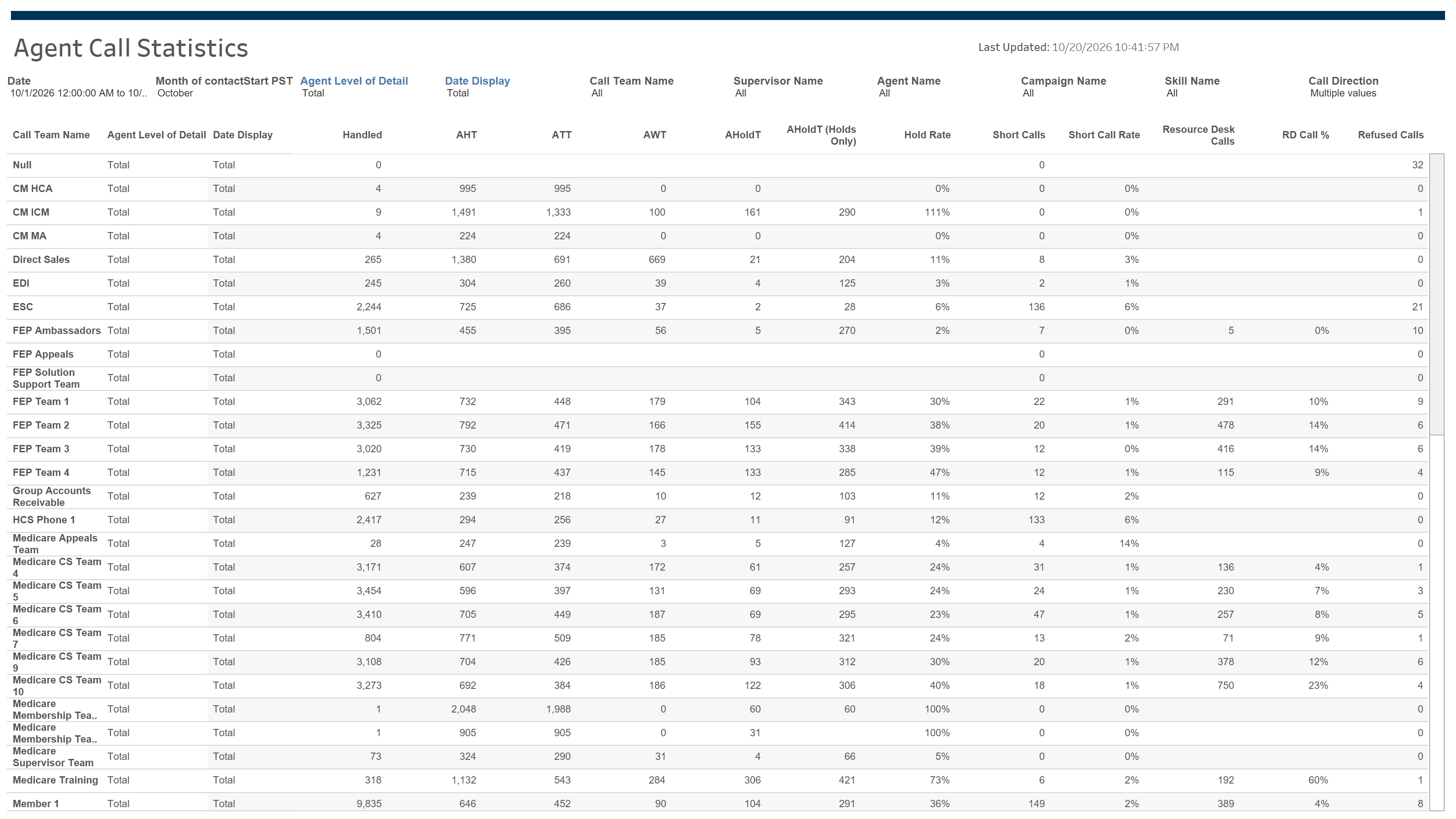Click the Last Updated timestamp text
The height and width of the screenshot is (819, 1456).
[x=1078, y=47]
